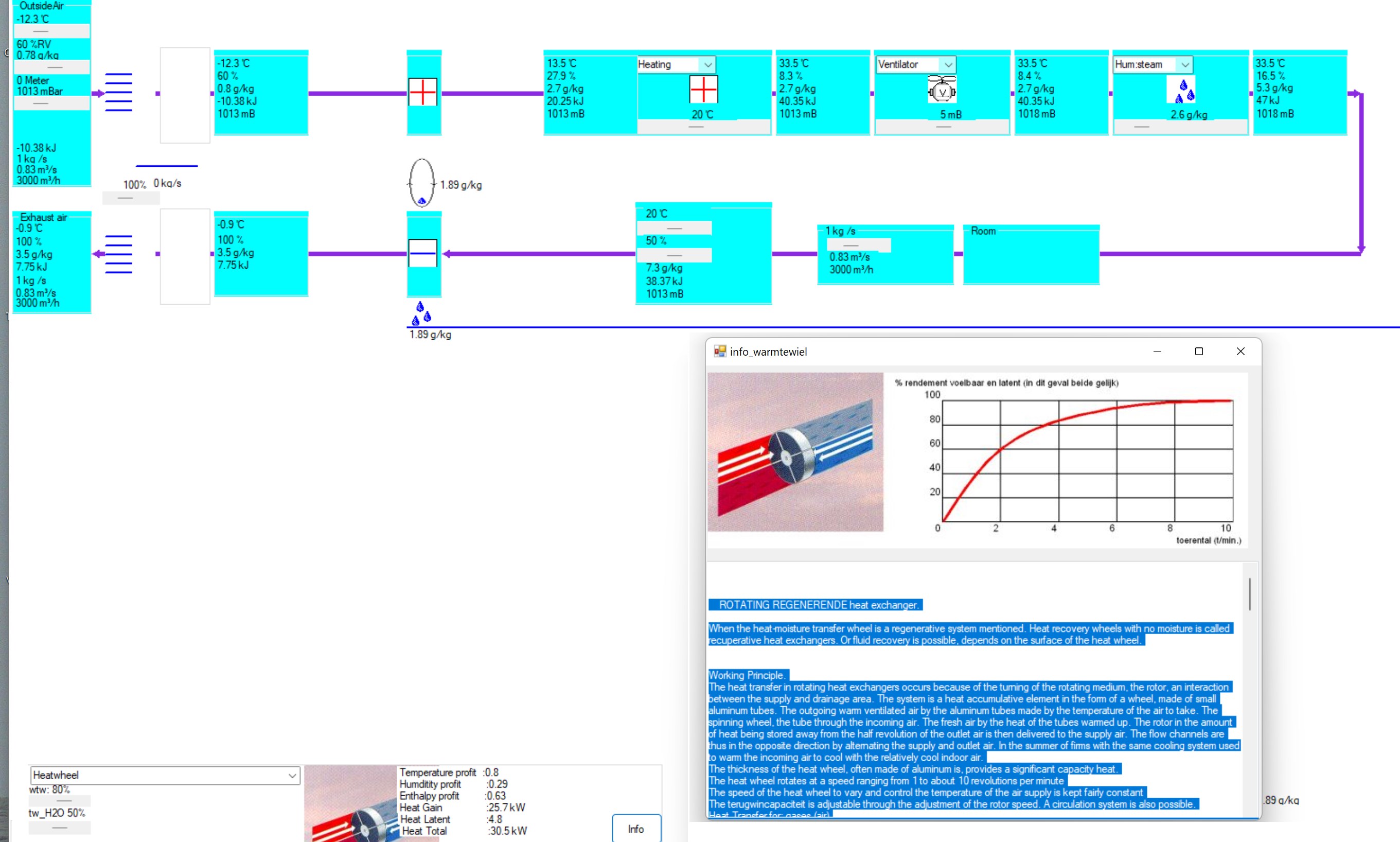Viewport: 1400px width, 842px height.
Task: Open the Ventilator component dropdown
Action: pyautogui.click(x=948, y=65)
